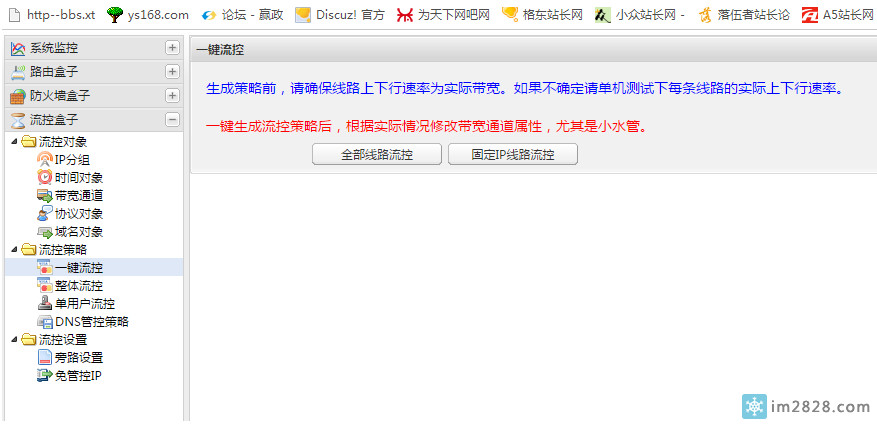Collapse the 流控对象 tree node arrow
Image resolution: width=877 pixels, height=424 pixels.
click(x=14, y=142)
